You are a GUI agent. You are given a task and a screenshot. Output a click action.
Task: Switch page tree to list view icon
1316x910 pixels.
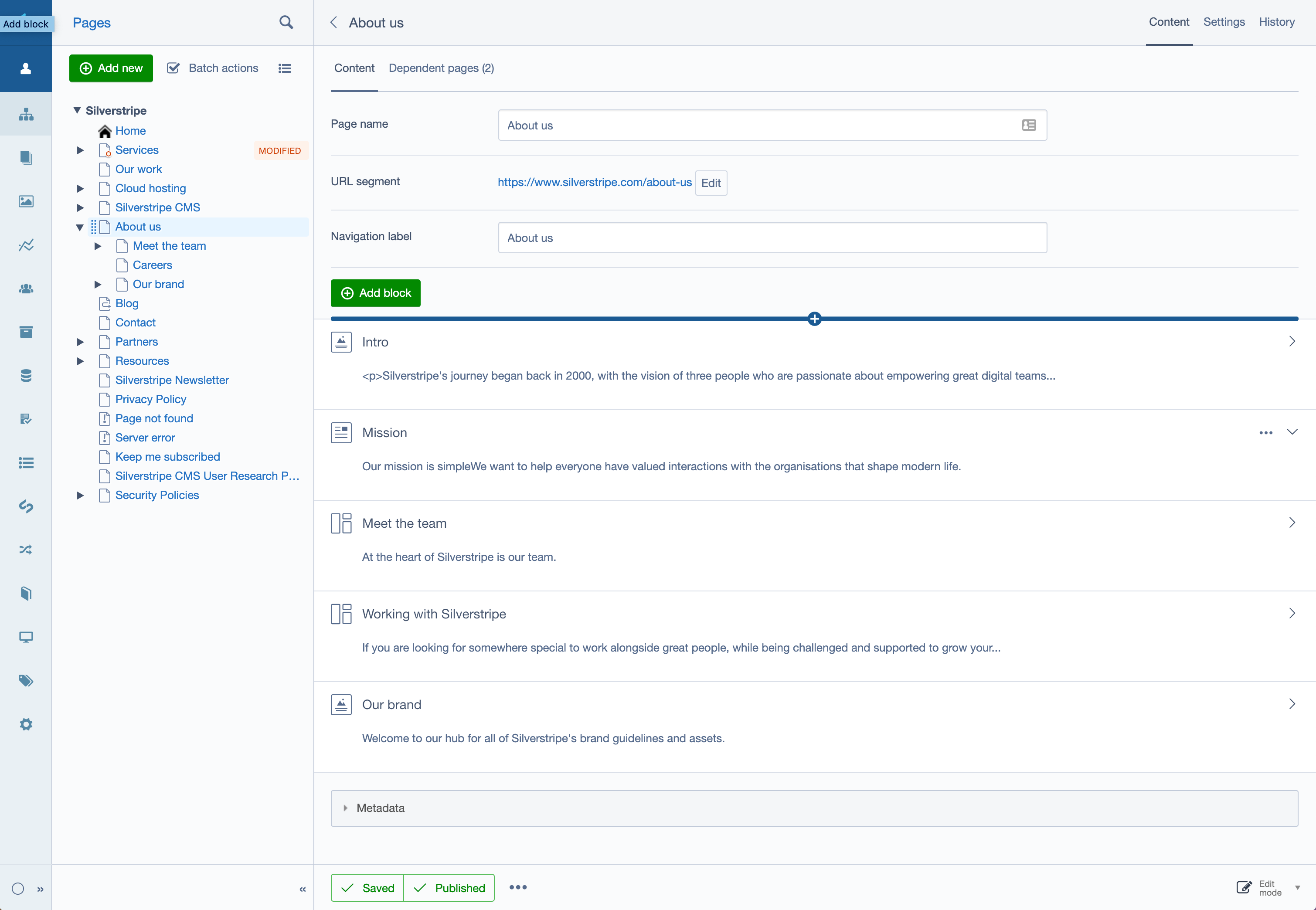click(x=285, y=68)
